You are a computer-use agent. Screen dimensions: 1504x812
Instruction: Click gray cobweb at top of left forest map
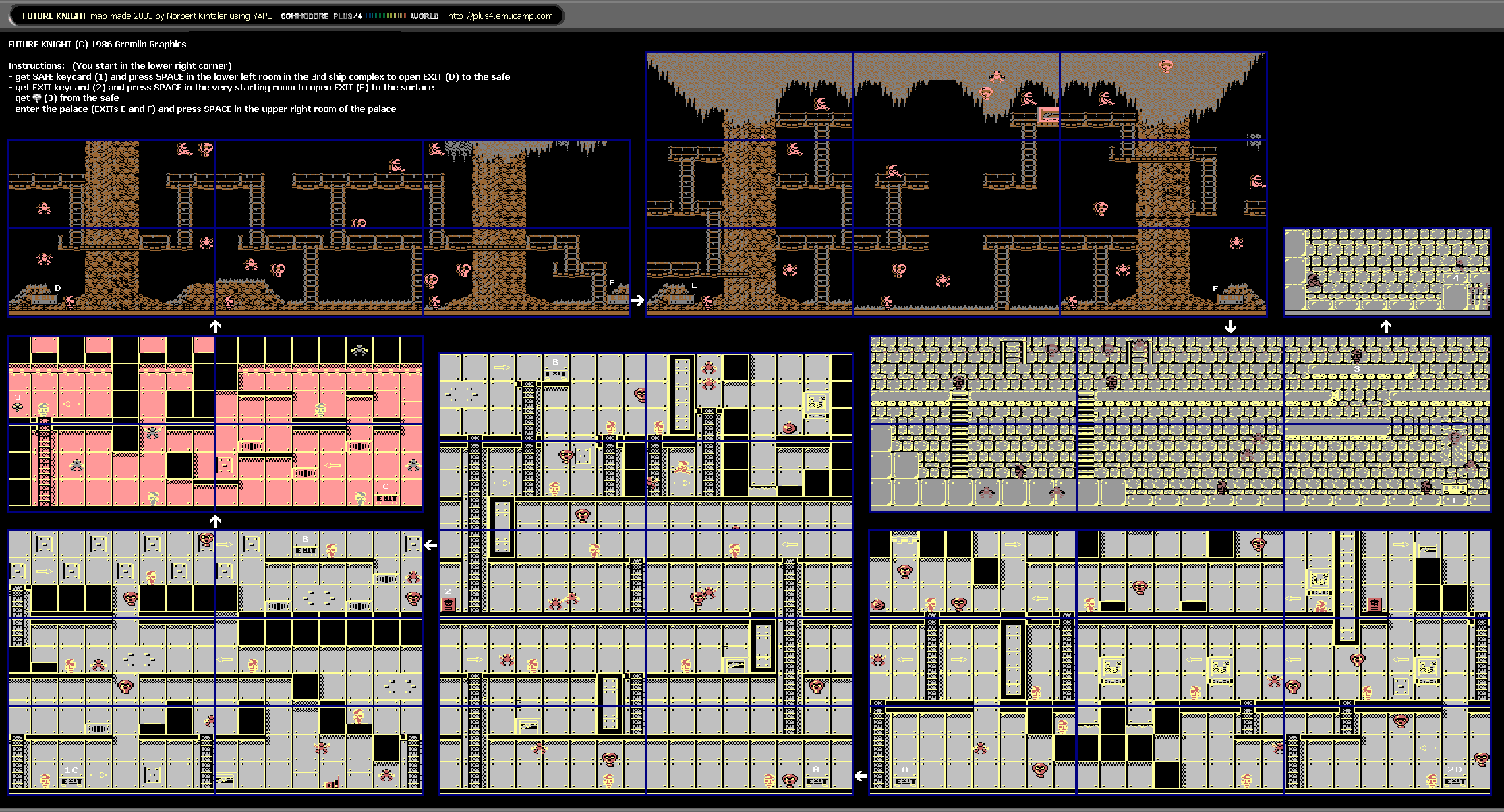458,150
